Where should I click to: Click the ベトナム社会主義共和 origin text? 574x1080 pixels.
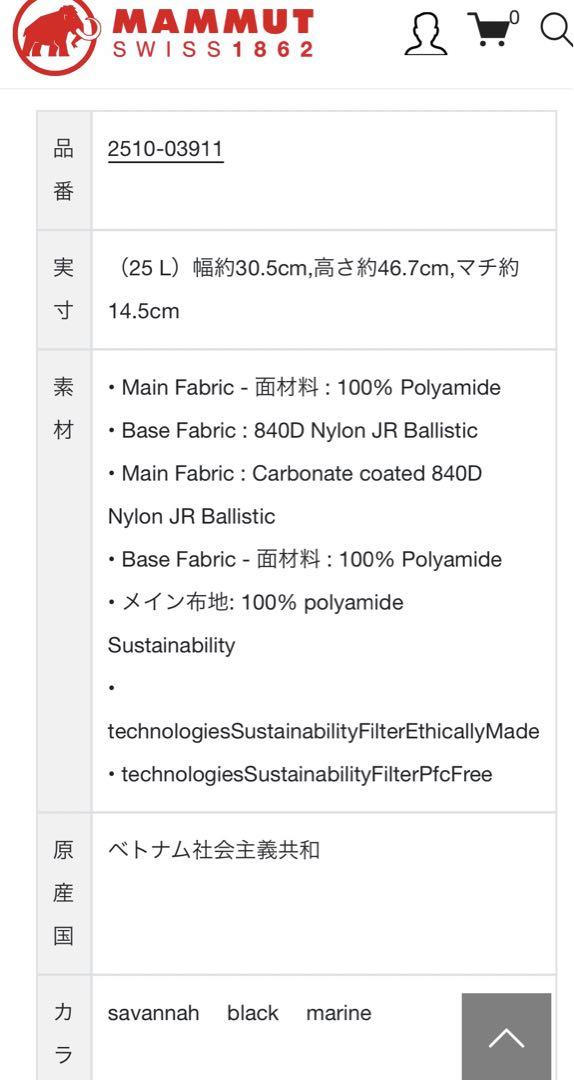click(x=214, y=850)
